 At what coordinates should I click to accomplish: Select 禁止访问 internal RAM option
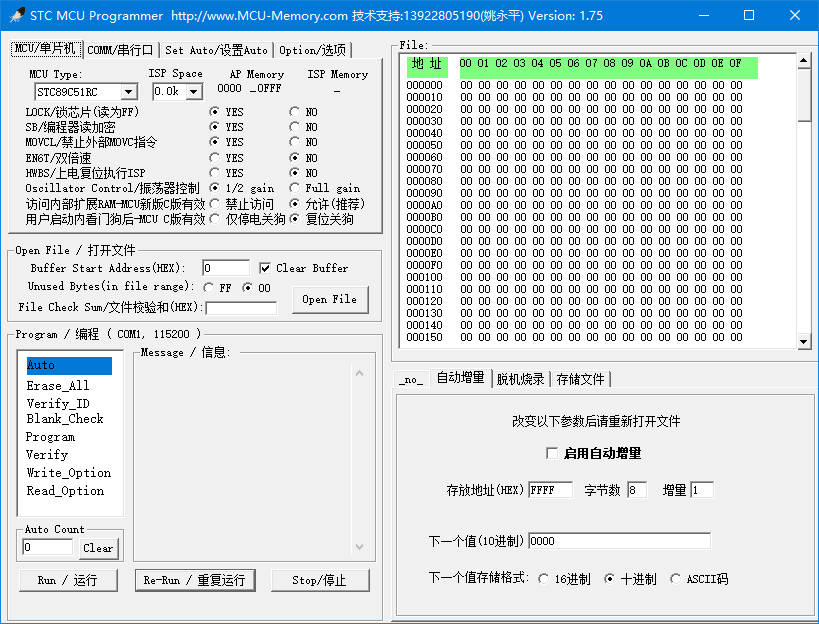(214, 204)
